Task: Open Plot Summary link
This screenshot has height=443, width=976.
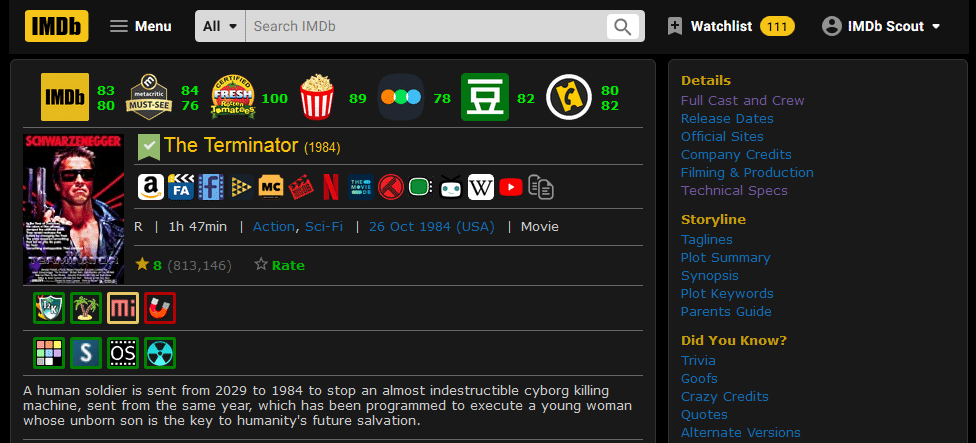Action: (725, 258)
